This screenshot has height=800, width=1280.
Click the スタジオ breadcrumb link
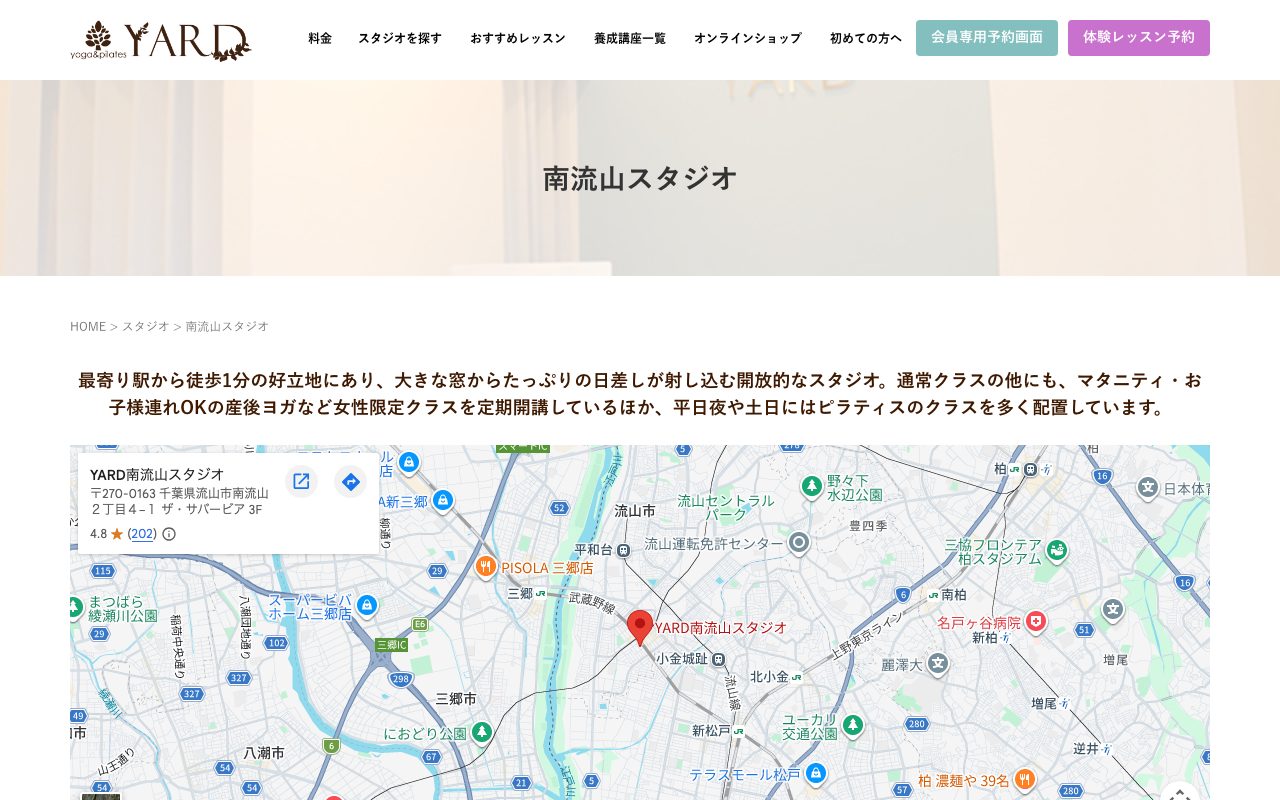146,326
